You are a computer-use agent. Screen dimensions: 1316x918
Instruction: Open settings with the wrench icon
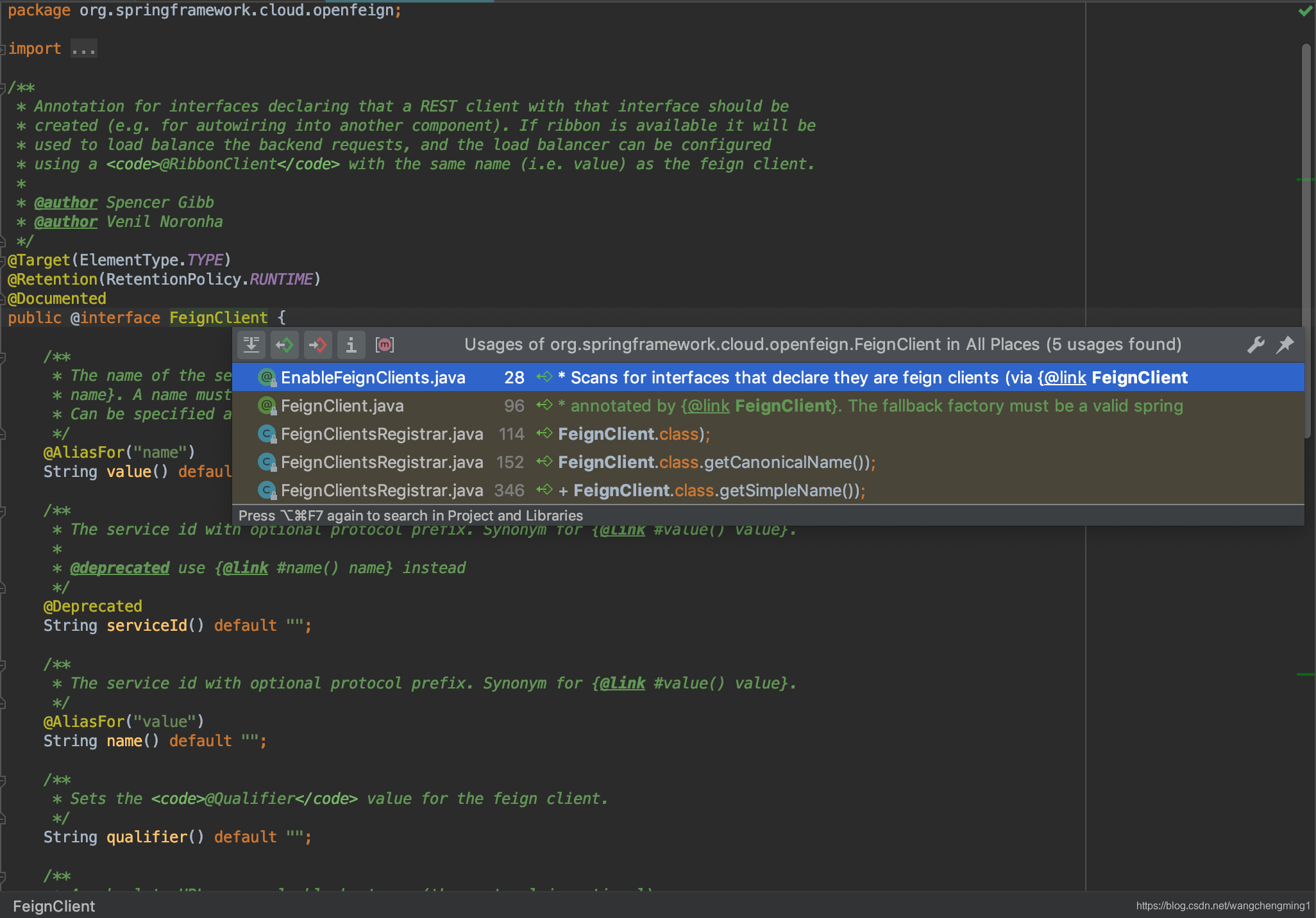pyautogui.click(x=1255, y=345)
